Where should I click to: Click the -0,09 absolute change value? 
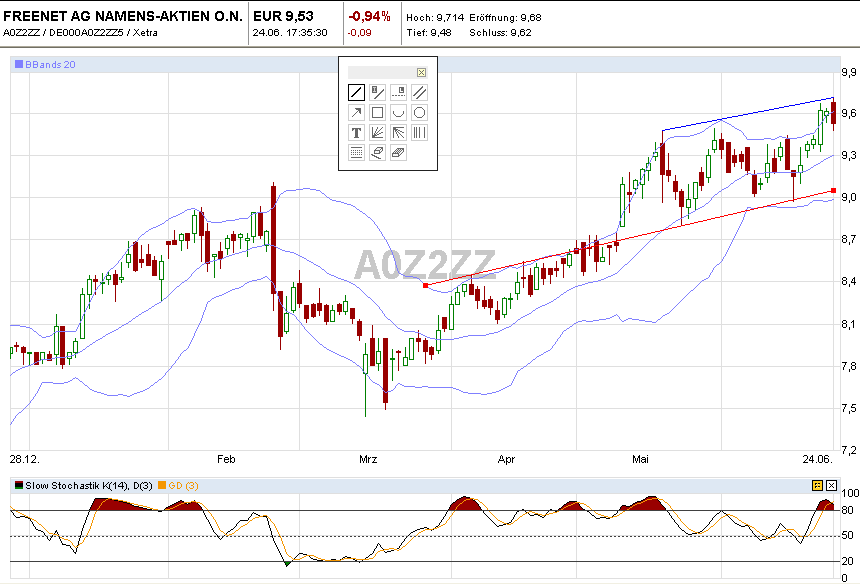click(359, 33)
